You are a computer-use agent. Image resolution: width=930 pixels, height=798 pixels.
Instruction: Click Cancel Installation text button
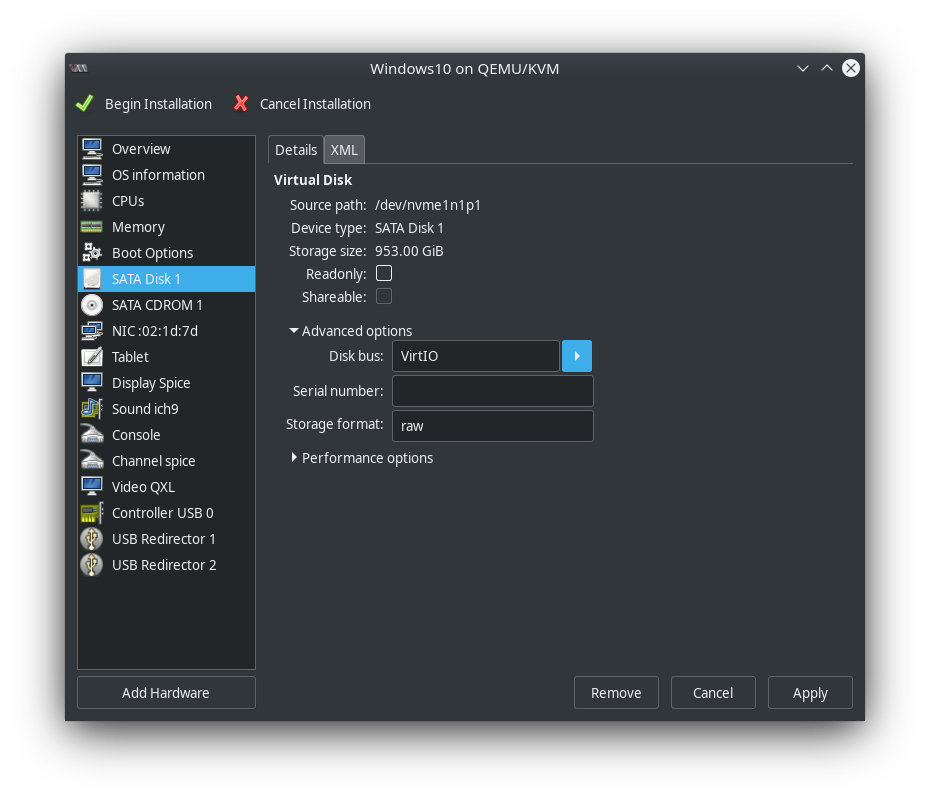click(315, 104)
